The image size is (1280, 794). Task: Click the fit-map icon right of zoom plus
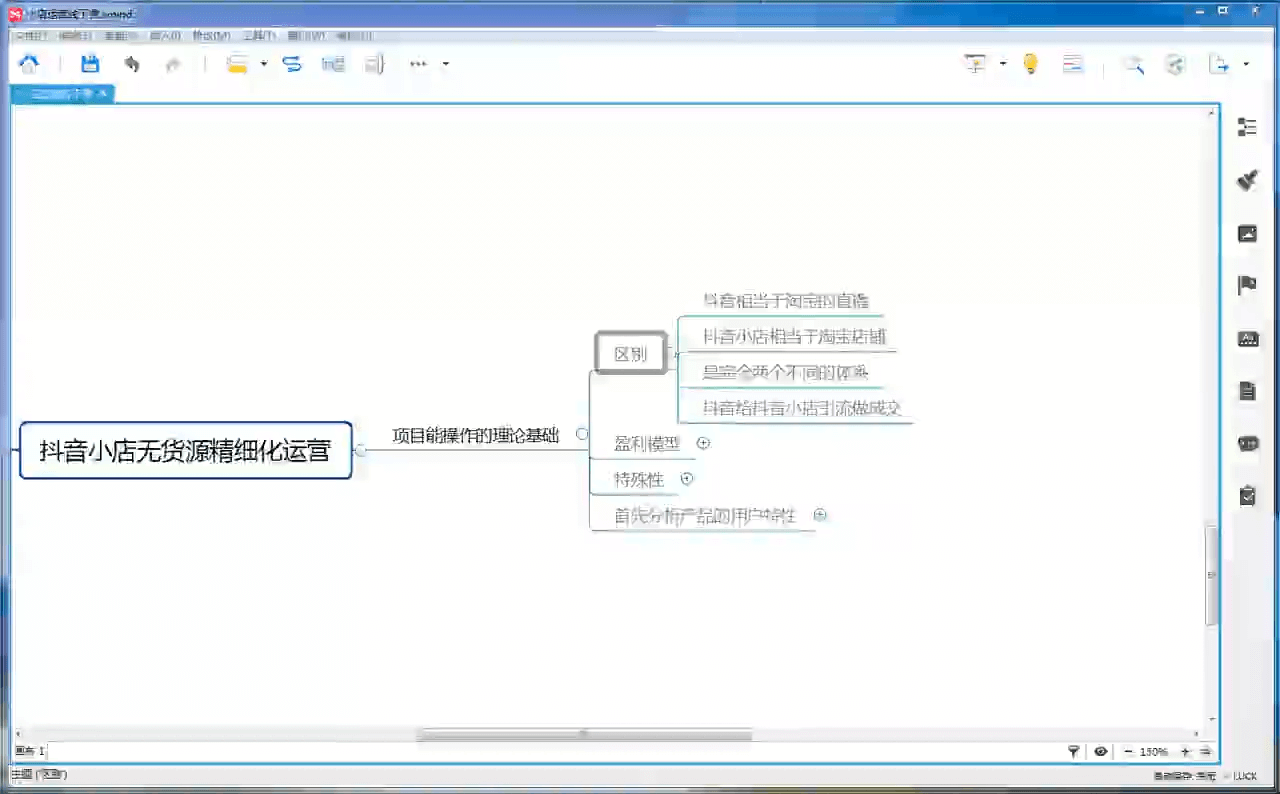(x=1206, y=751)
